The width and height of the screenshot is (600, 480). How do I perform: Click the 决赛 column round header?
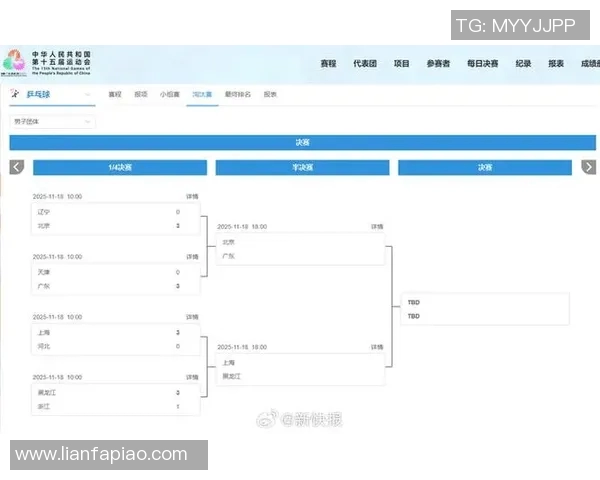[x=485, y=167]
